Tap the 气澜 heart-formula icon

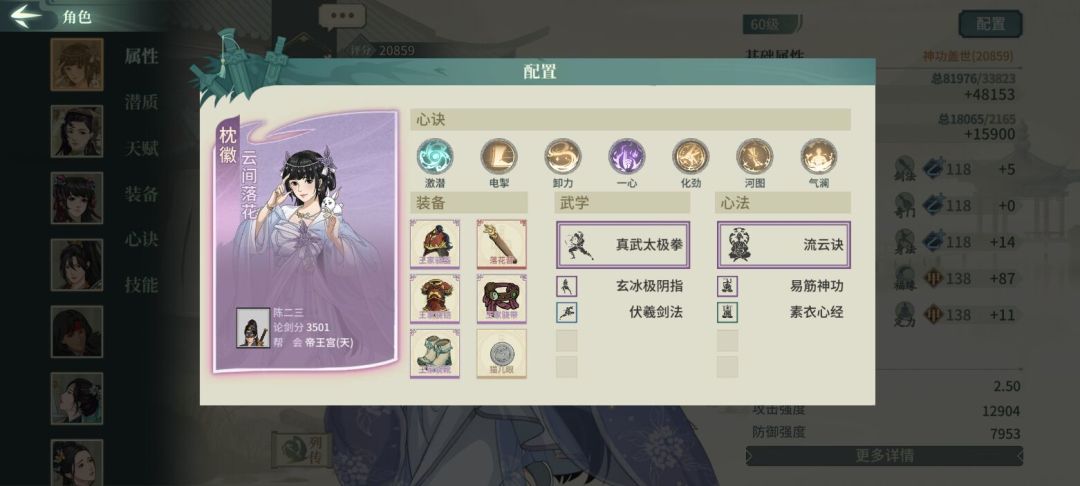(819, 156)
